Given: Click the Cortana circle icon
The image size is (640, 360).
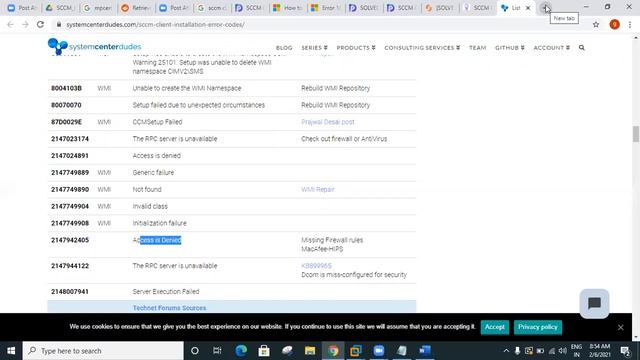Looking at the screenshot, I should pyautogui.click(x=195, y=351).
